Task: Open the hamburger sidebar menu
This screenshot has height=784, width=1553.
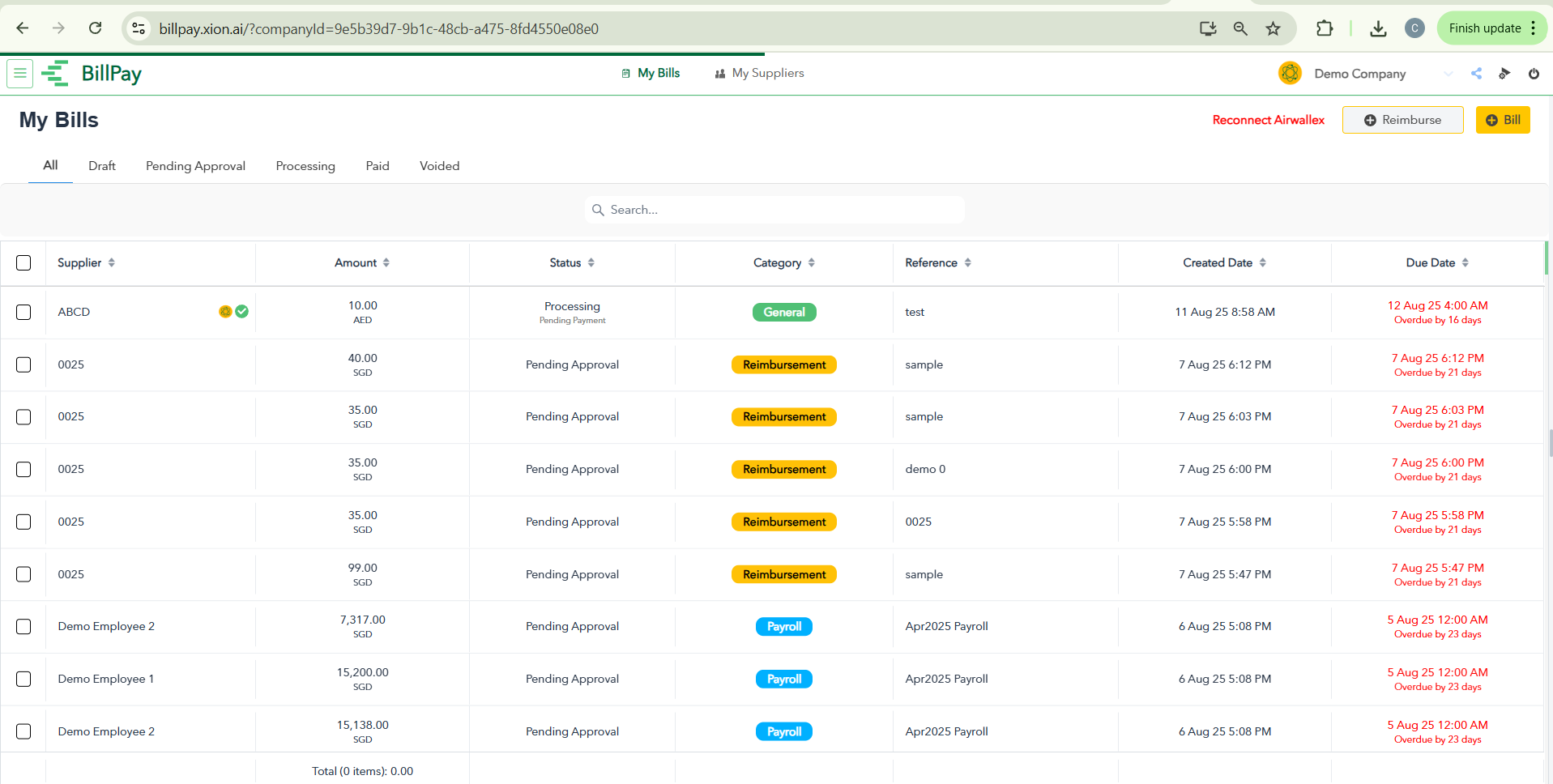Action: 20,74
